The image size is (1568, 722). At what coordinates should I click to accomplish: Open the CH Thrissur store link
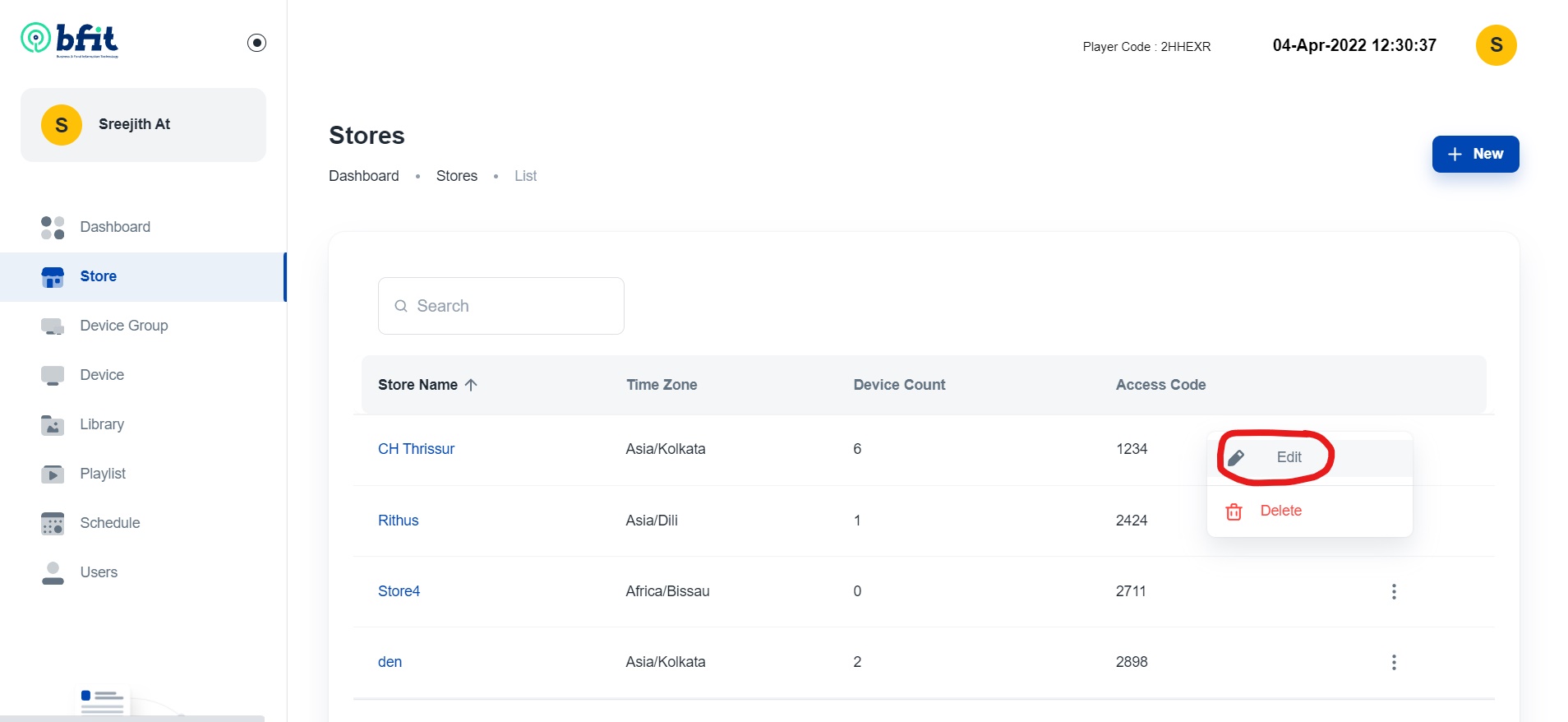coord(416,449)
